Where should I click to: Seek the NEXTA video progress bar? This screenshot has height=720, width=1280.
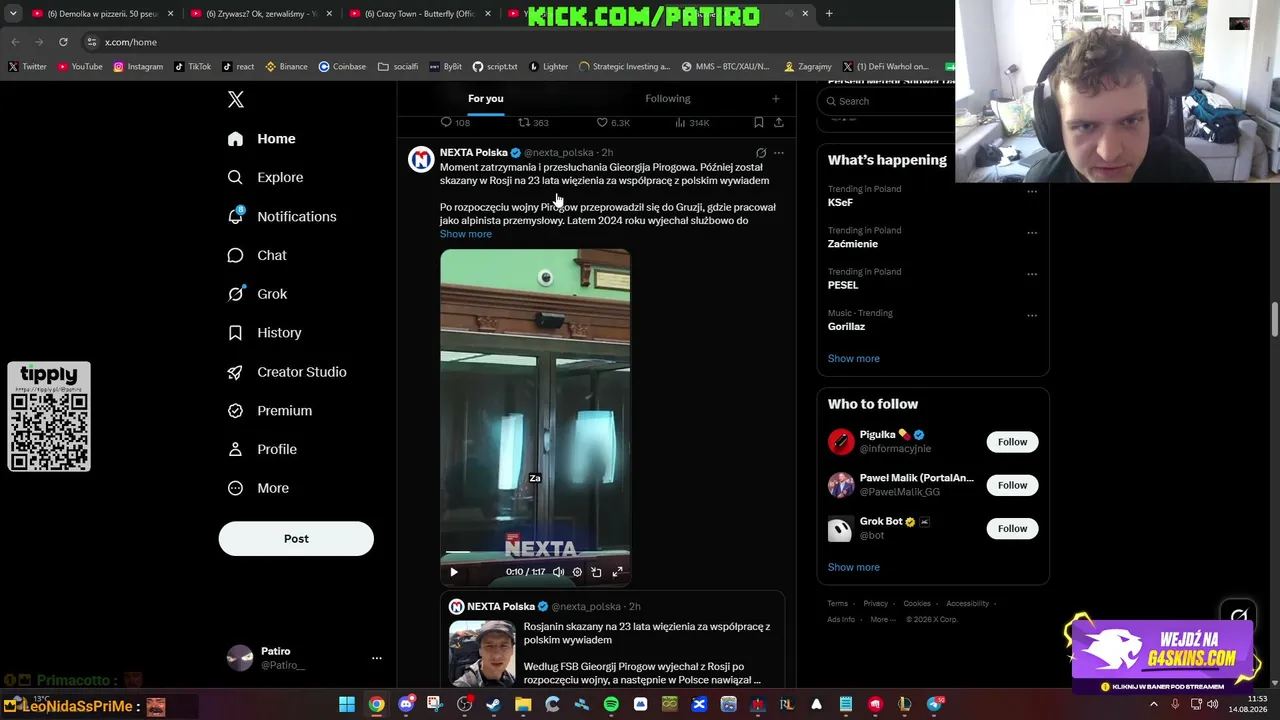[535, 553]
